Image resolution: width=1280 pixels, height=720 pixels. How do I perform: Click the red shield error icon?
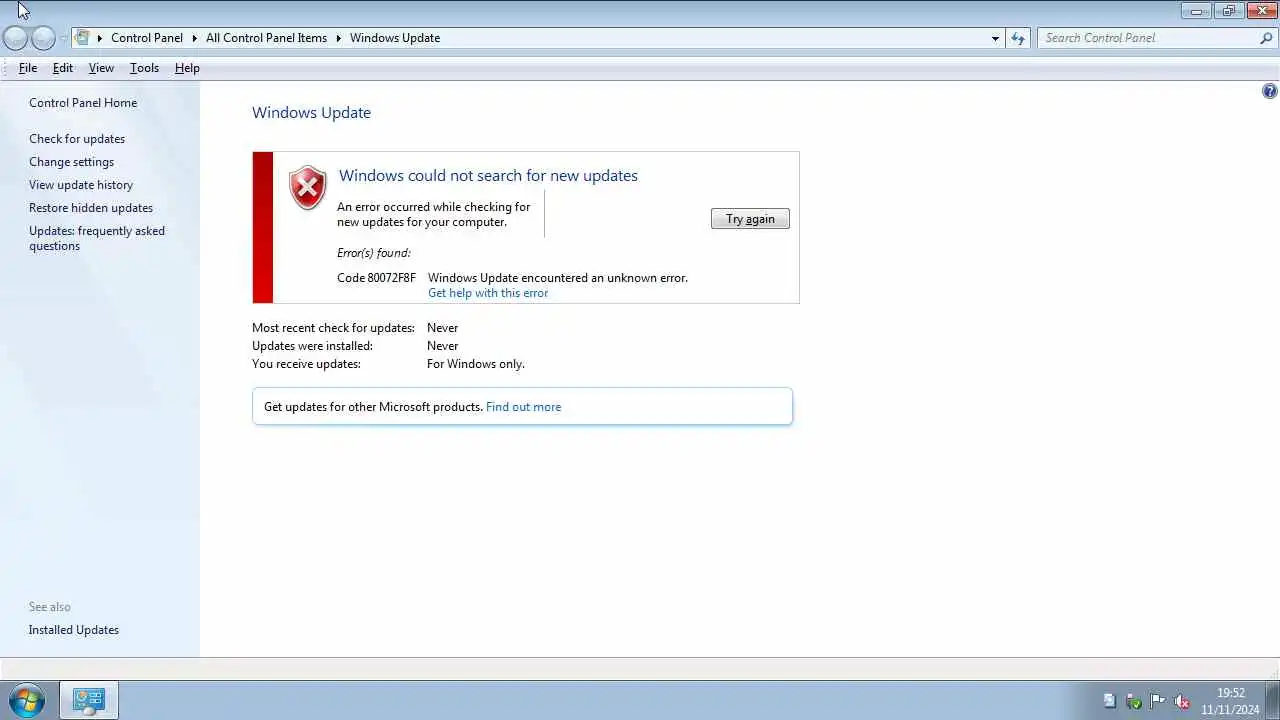[x=308, y=188]
